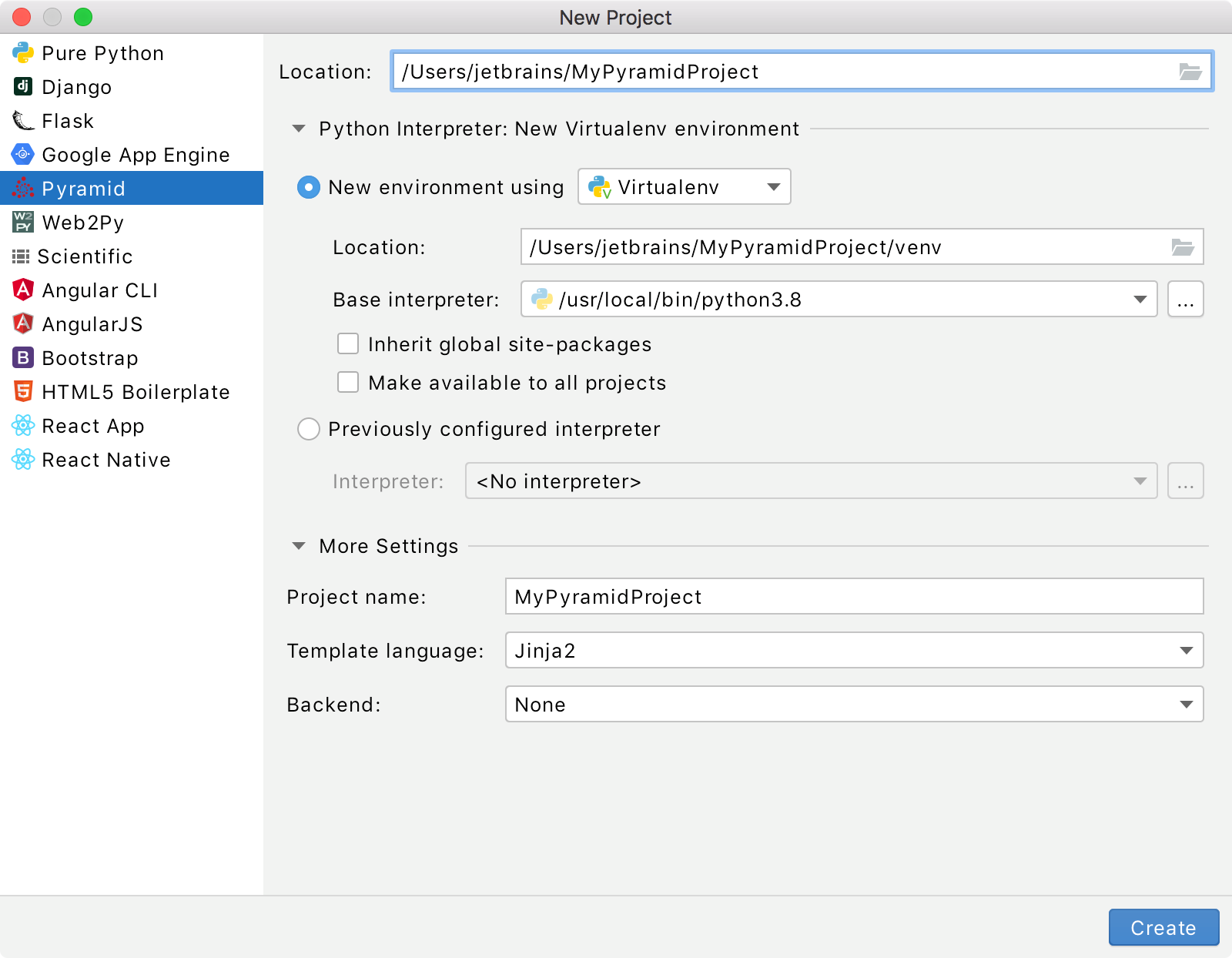Click folder icon in venv Location field
1232x958 pixels.
click(1182, 247)
